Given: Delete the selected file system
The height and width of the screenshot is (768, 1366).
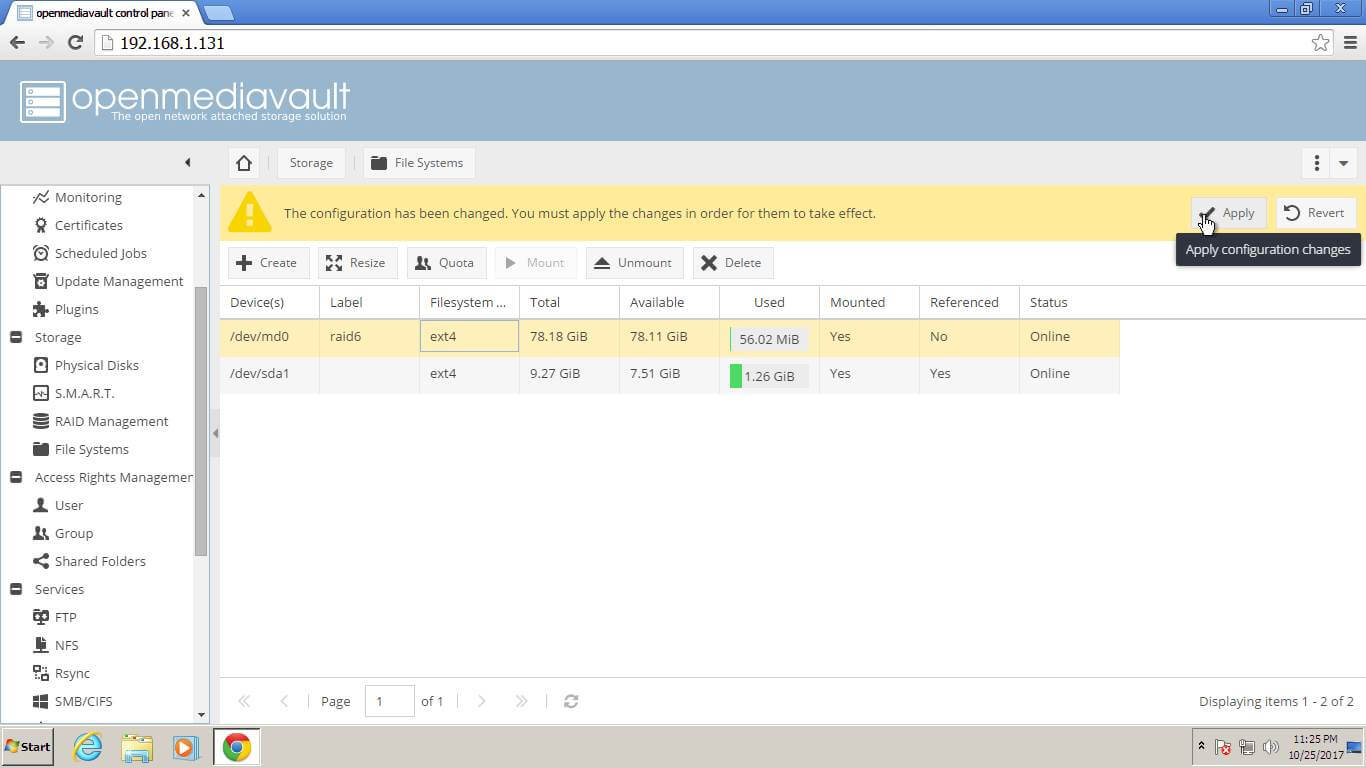Looking at the screenshot, I should coord(732,263).
